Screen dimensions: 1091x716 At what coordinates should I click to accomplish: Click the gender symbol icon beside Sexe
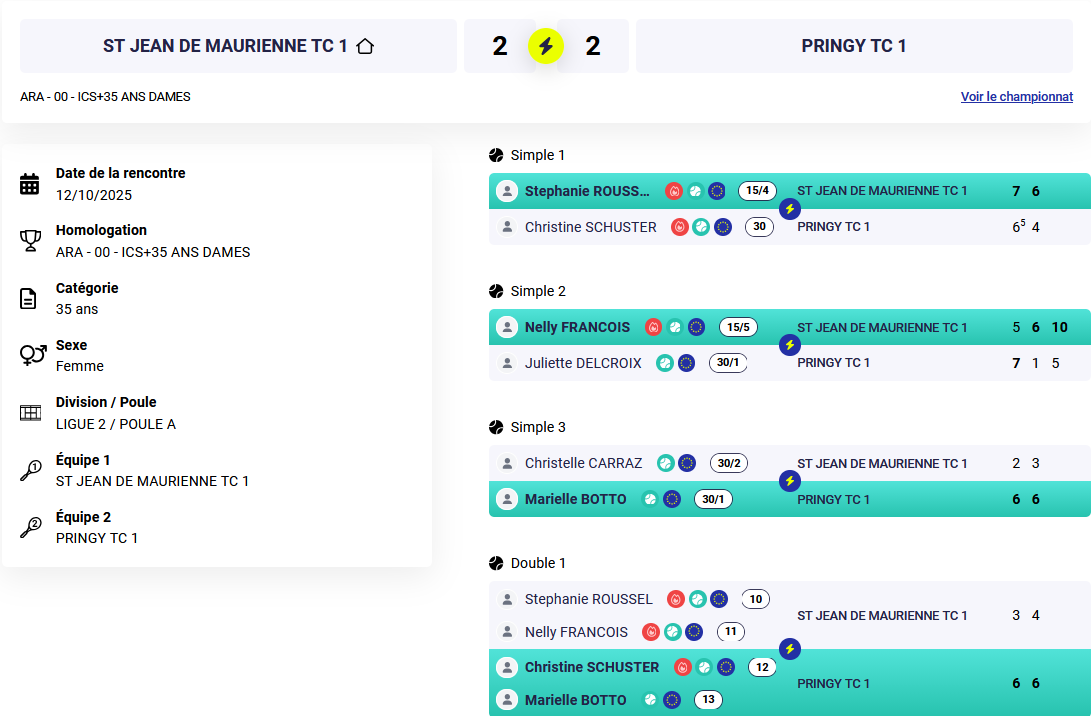pyautogui.click(x=32, y=355)
